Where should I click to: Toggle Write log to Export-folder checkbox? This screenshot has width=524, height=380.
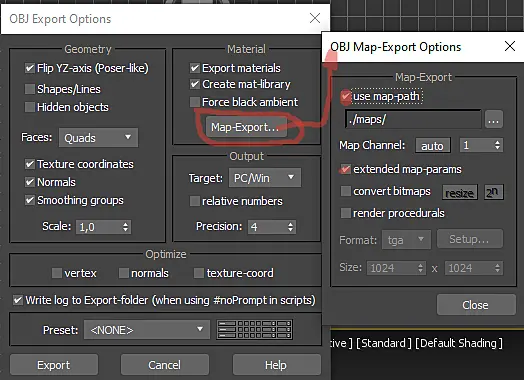click(x=18, y=300)
